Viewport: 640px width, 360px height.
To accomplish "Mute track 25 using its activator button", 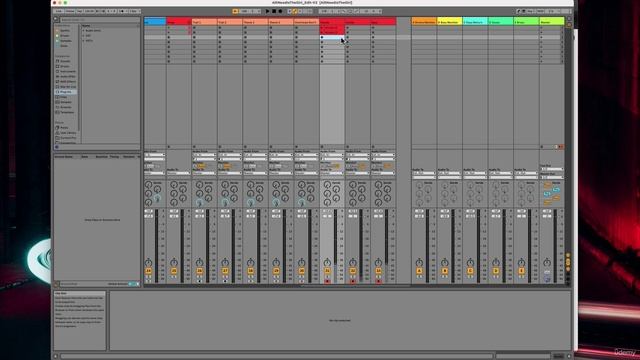I will pyautogui.click(x=174, y=271).
